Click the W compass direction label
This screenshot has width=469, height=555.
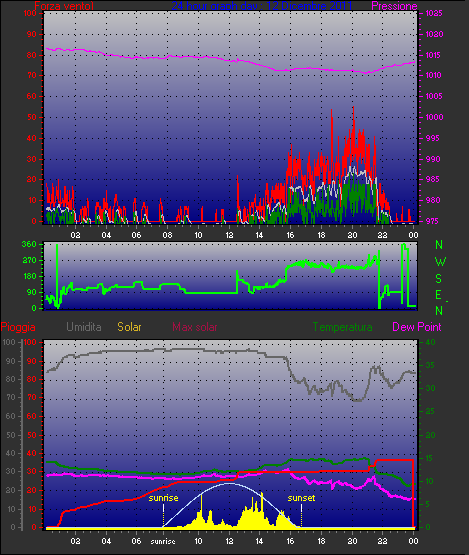pyautogui.click(x=440, y=262)
